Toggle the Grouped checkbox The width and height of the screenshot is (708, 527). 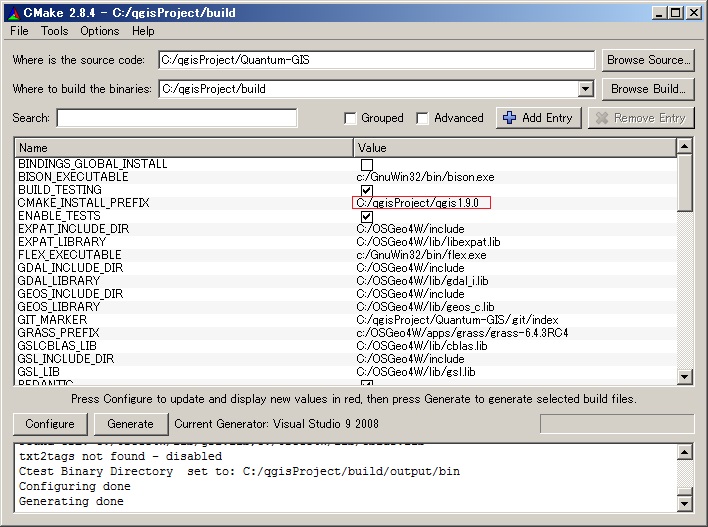coord(350,118)
